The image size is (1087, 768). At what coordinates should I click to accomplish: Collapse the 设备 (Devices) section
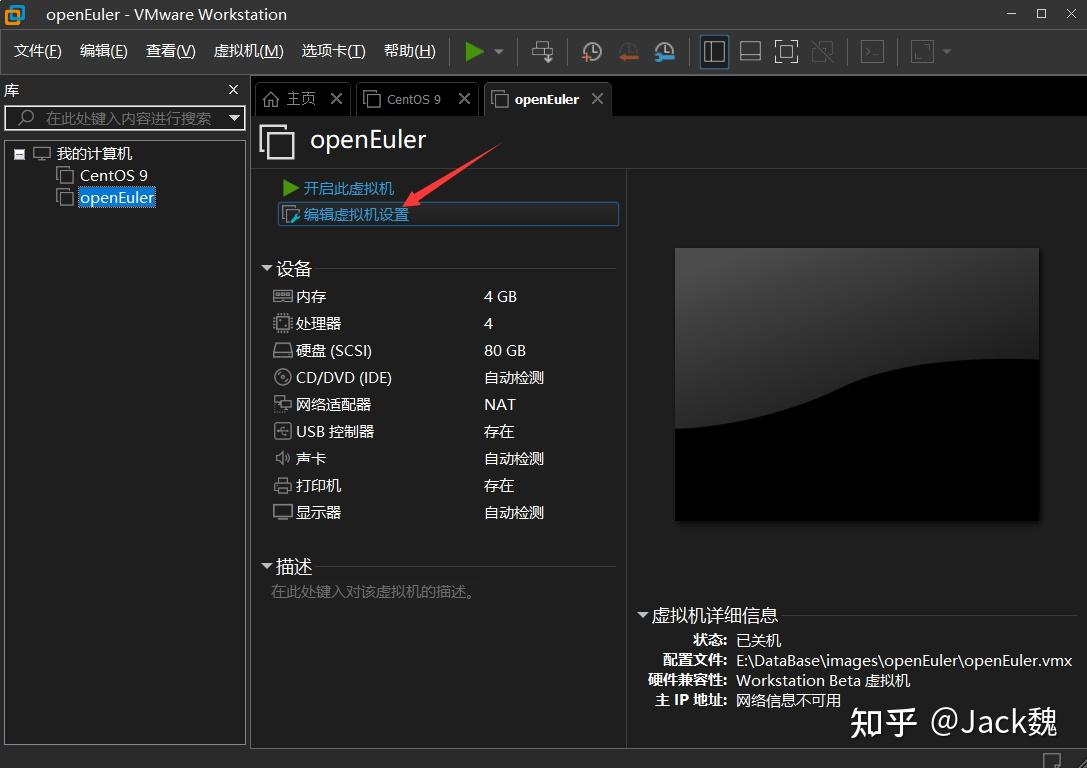click(266, 268)
